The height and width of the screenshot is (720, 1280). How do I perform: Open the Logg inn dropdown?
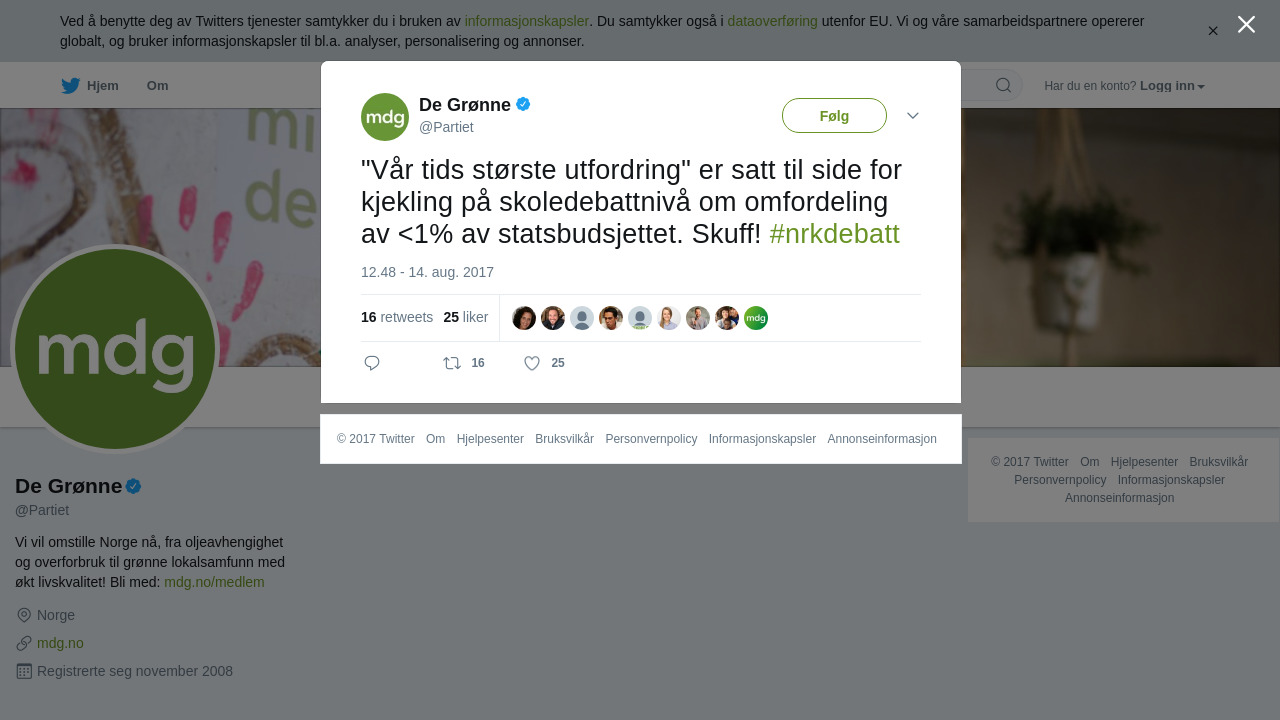pos(1172,86)
